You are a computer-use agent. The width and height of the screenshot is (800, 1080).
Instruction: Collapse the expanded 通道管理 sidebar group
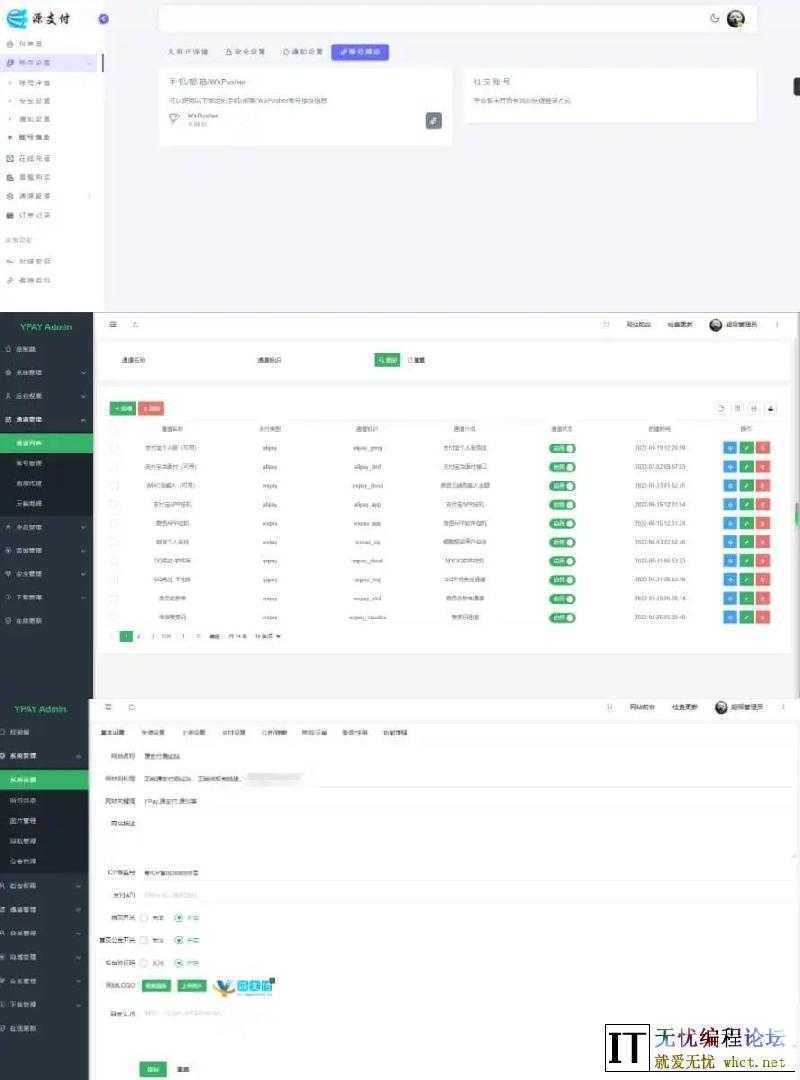coord(46,419)
